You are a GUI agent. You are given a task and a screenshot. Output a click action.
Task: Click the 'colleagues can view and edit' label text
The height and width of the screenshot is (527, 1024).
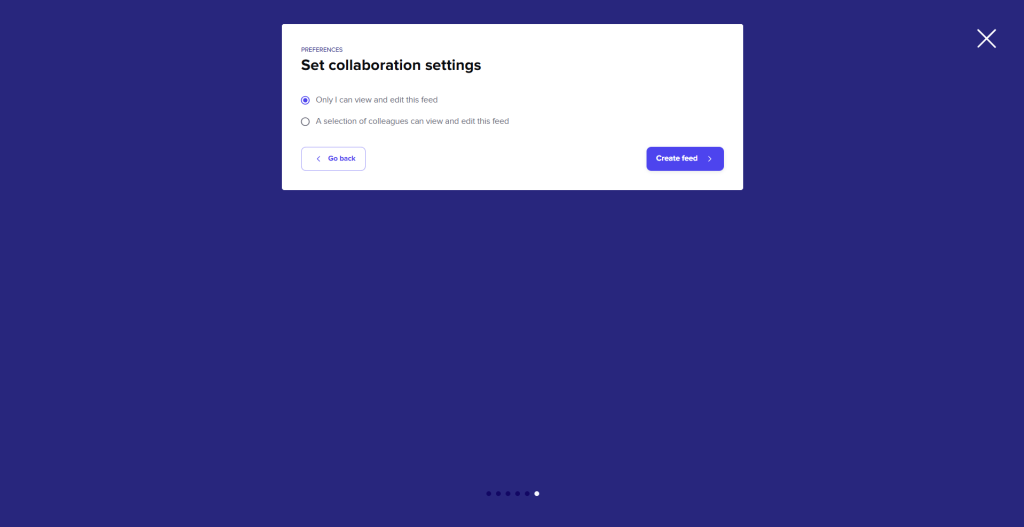[440, 122]
